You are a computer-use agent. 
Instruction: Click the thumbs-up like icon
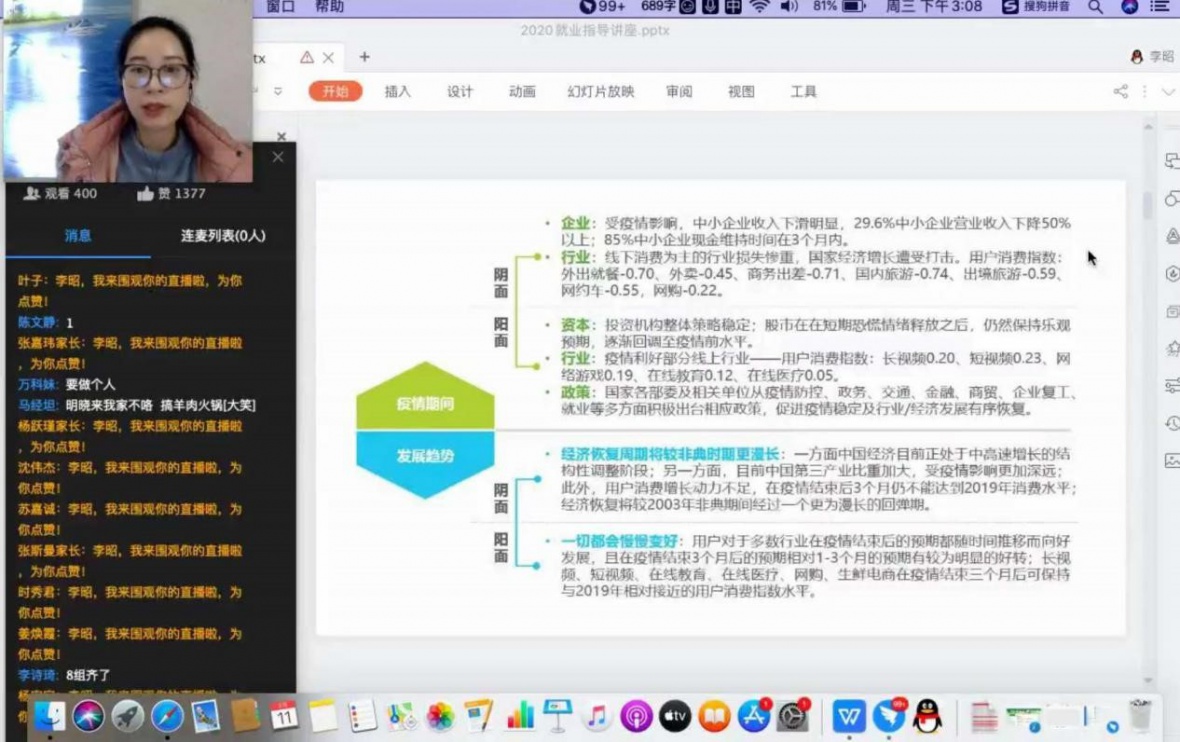pos(145,194)
